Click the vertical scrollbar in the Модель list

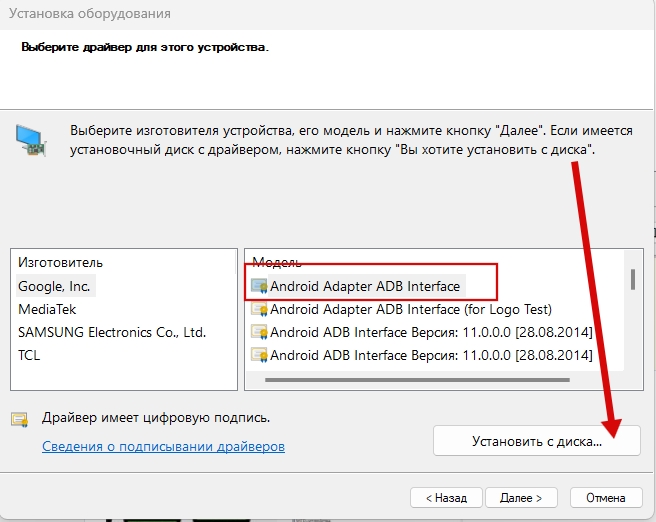[632, 279]
